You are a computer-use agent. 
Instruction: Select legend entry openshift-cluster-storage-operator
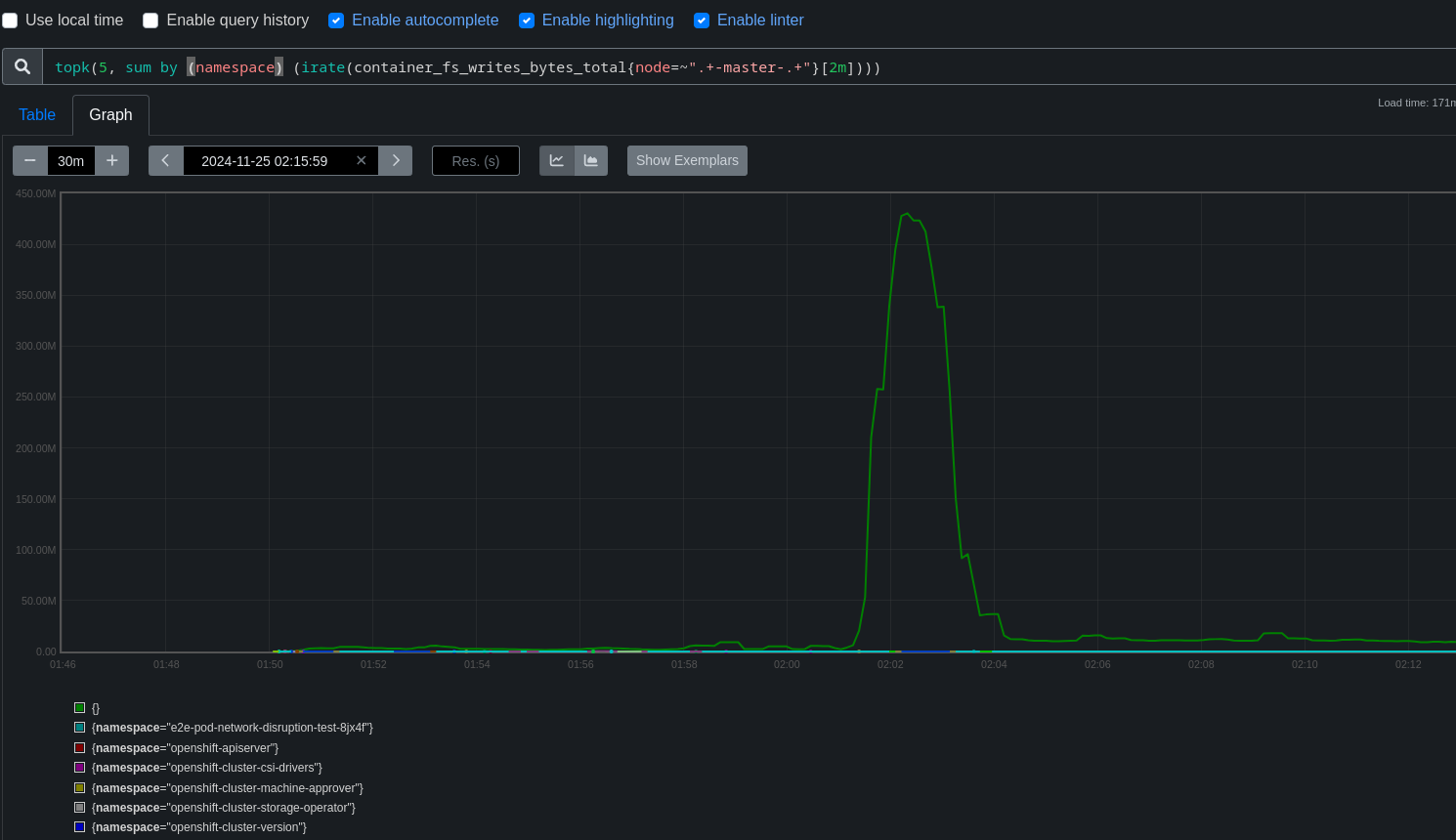[224, 808]
